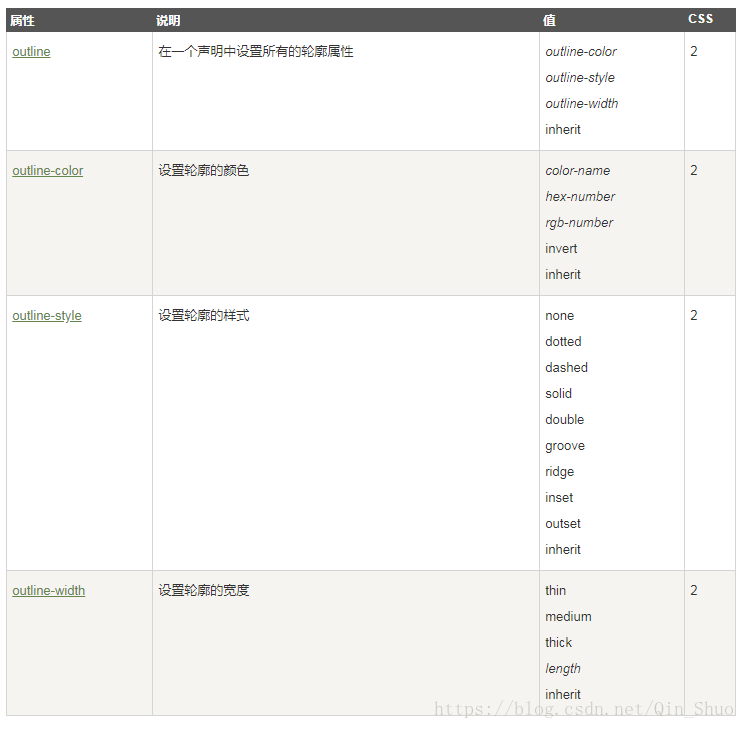Click inherit in the outline row

[563, 129]
